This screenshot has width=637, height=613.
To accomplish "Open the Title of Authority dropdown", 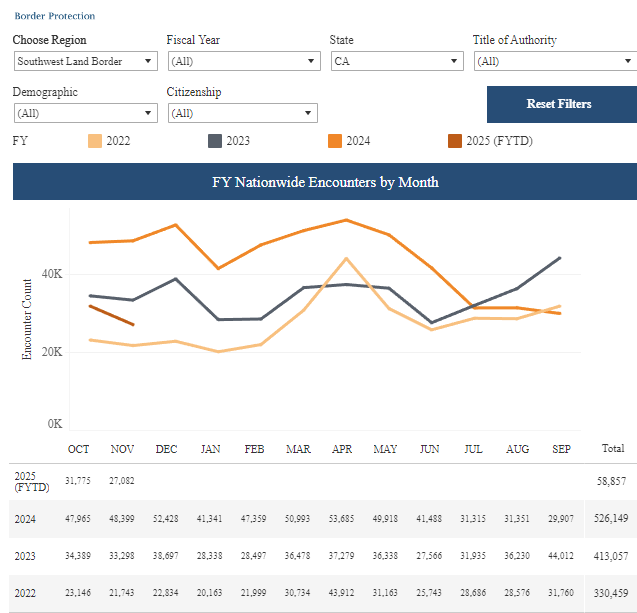I will click(x=555, y=61).
